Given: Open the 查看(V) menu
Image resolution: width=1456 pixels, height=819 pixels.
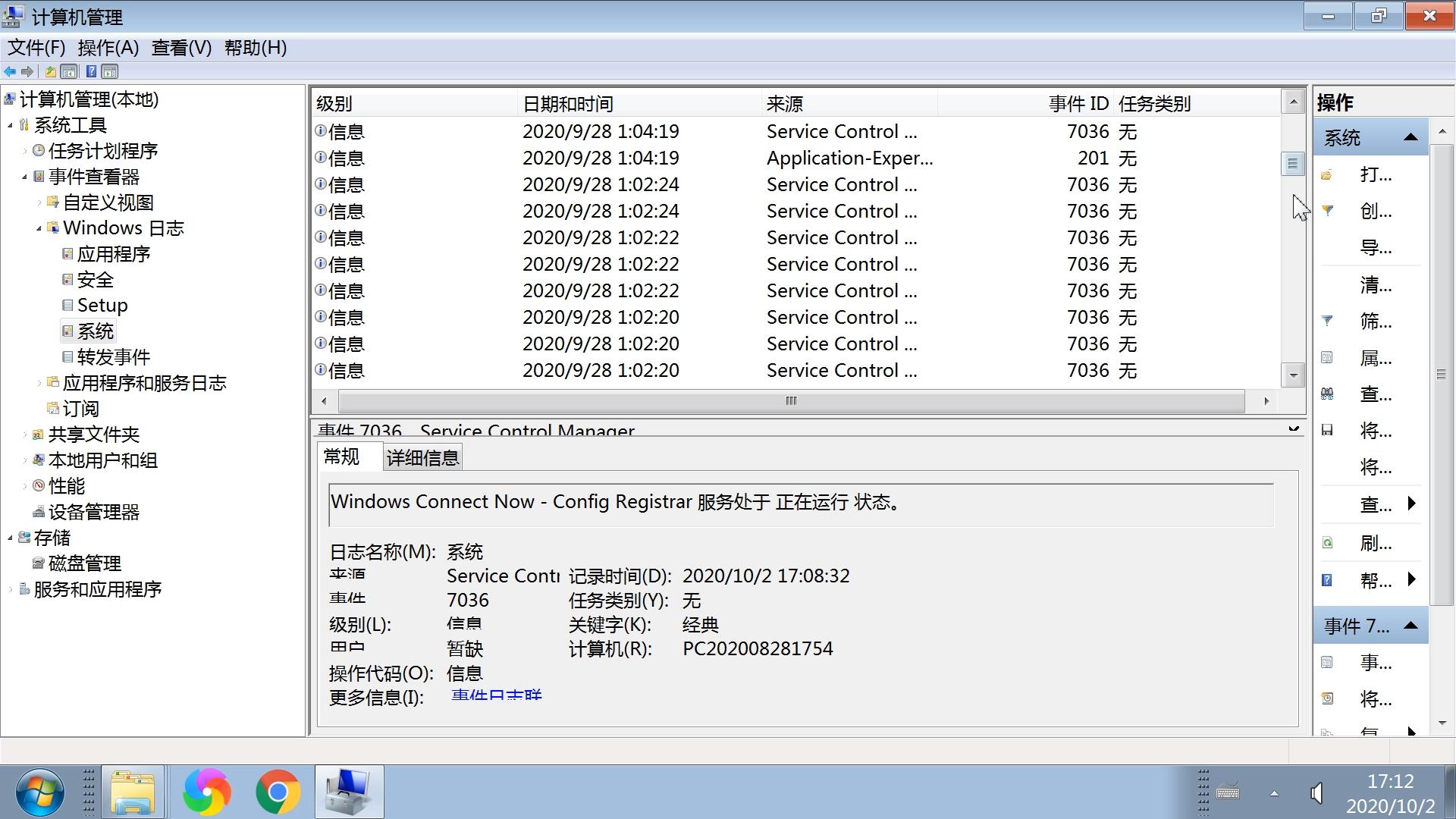Looking at the screenshot, I should pos(181,48).
